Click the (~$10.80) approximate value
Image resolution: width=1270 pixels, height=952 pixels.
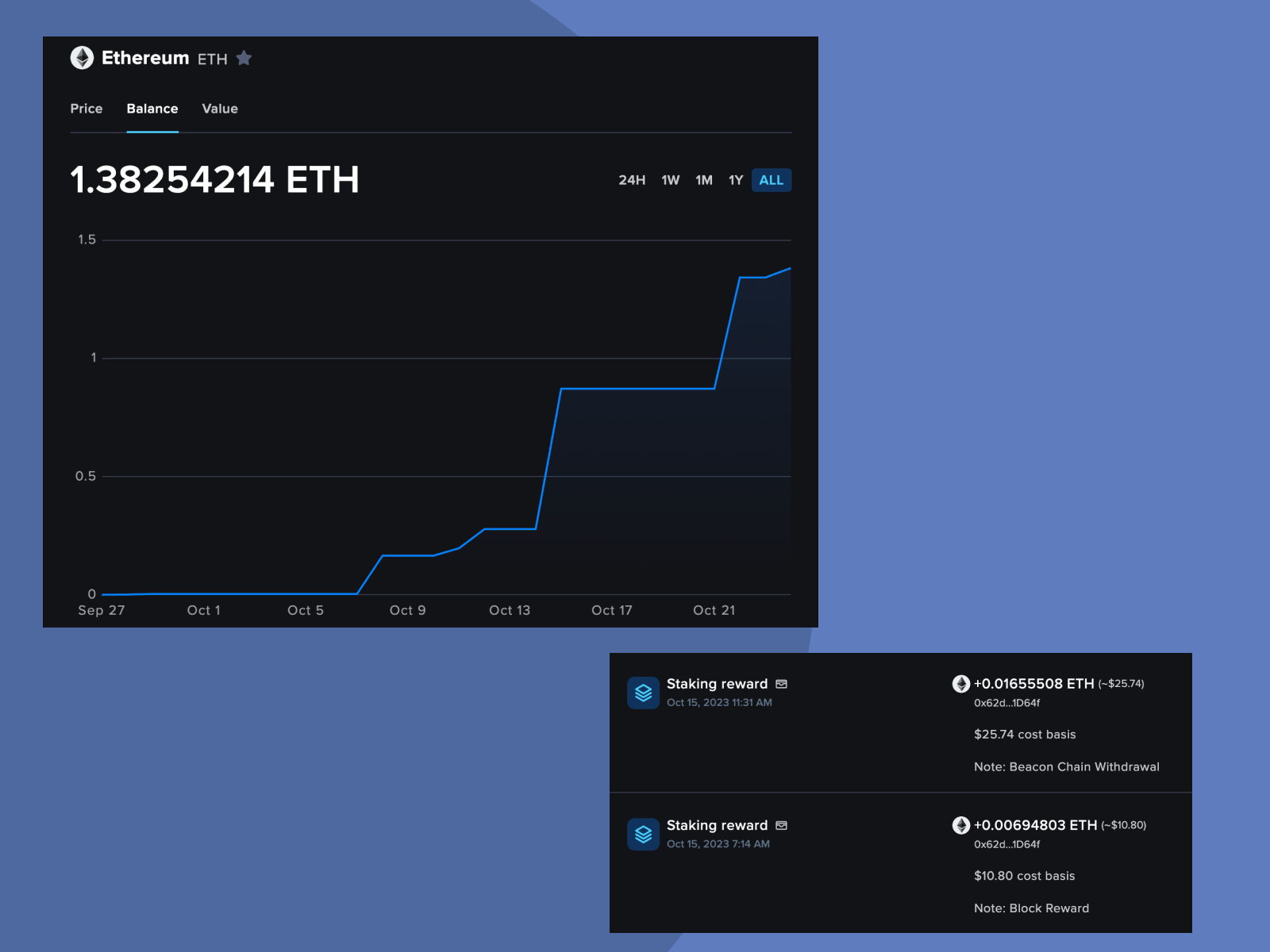[1124, 825]
